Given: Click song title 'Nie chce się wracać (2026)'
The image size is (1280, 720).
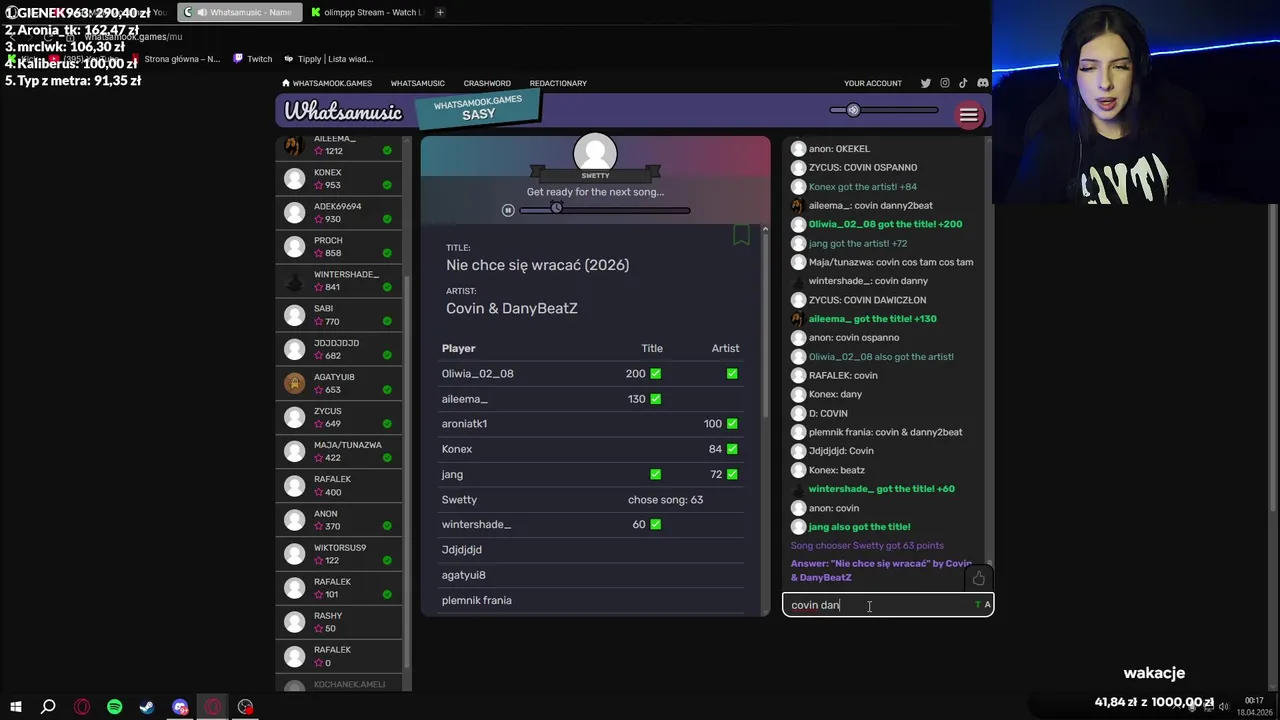Looking at the screenshot, I should (x=537, y=265).
